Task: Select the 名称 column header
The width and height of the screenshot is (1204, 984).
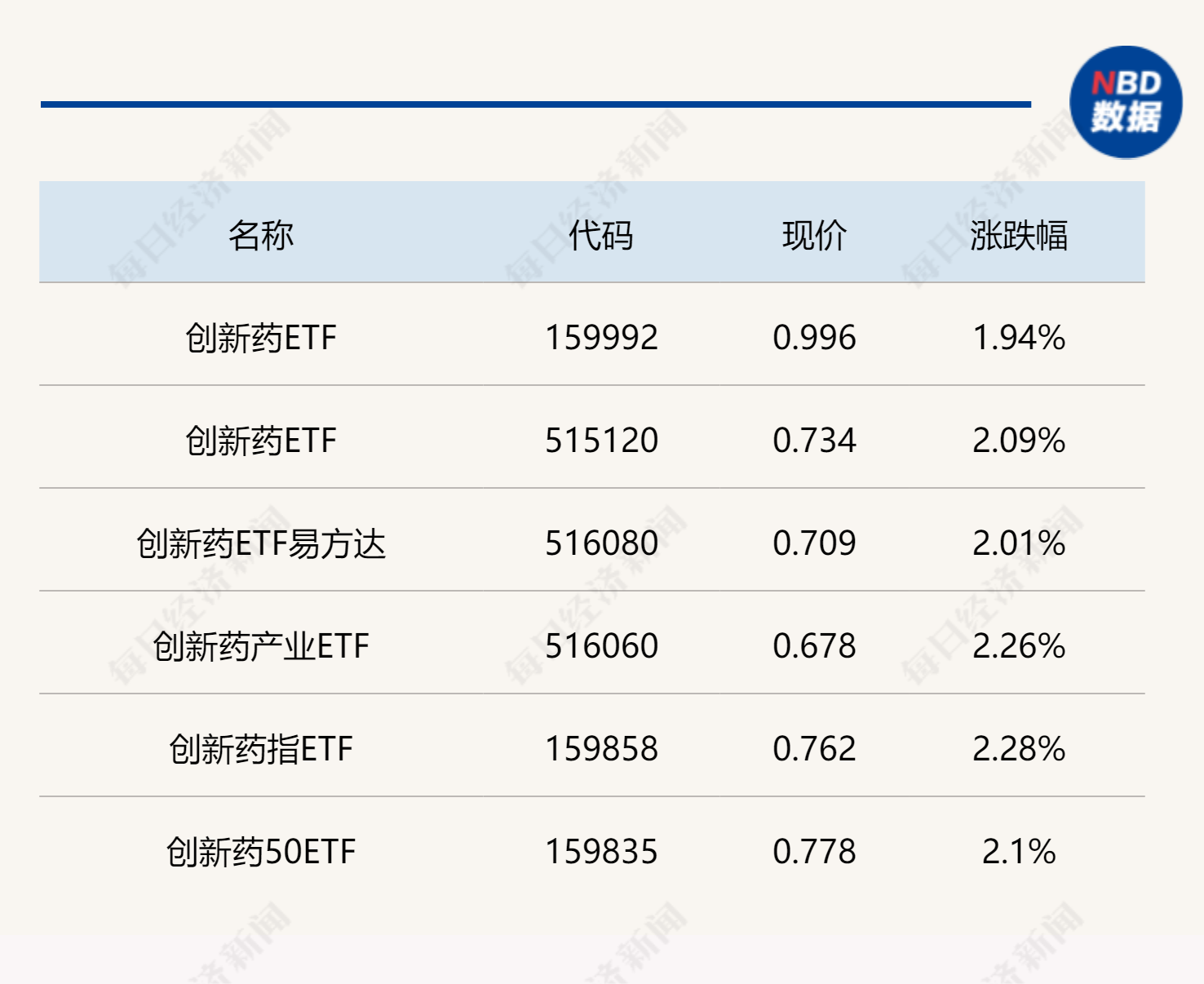Action: click(260, 236)
